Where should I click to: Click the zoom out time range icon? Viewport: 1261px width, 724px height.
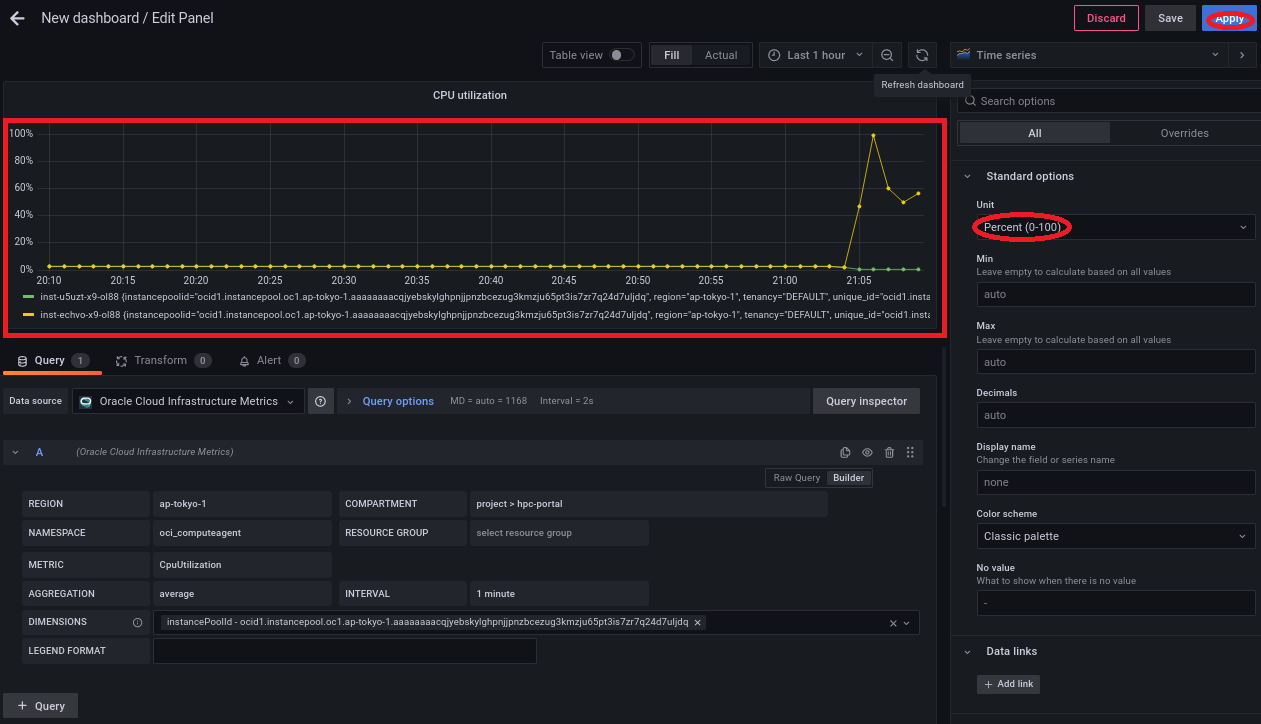[x=887, y=55]
